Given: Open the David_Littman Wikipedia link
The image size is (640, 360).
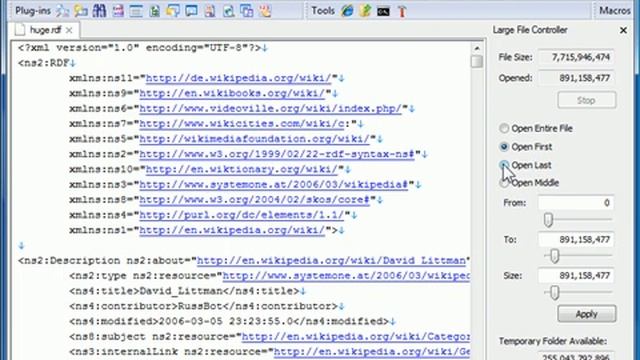Looking at the screenshot, I should pyautogui.click(x=331, y=260).
